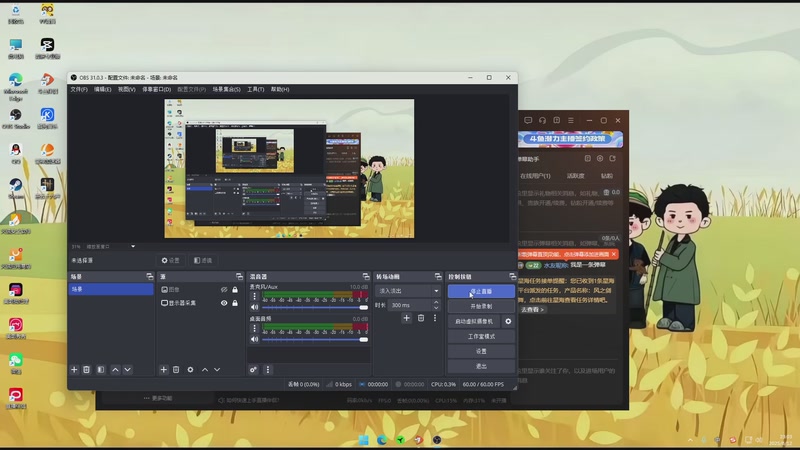Mute the 桌面音频 channel speaker icon

click(x=255, y=339)
